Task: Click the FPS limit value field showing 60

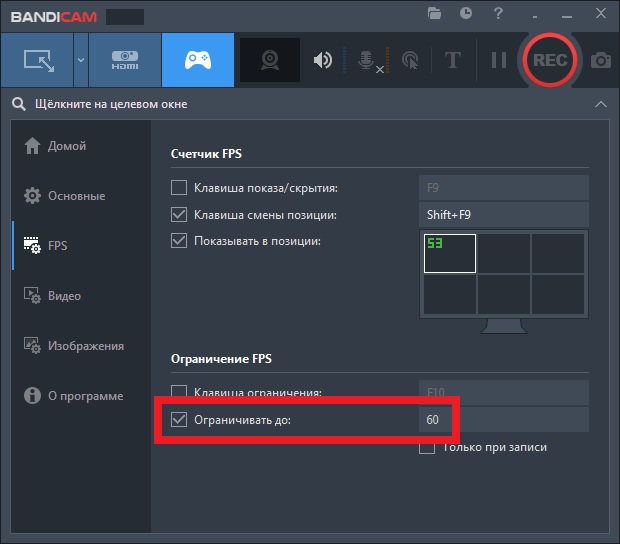Action: click(x=502, y=420)
